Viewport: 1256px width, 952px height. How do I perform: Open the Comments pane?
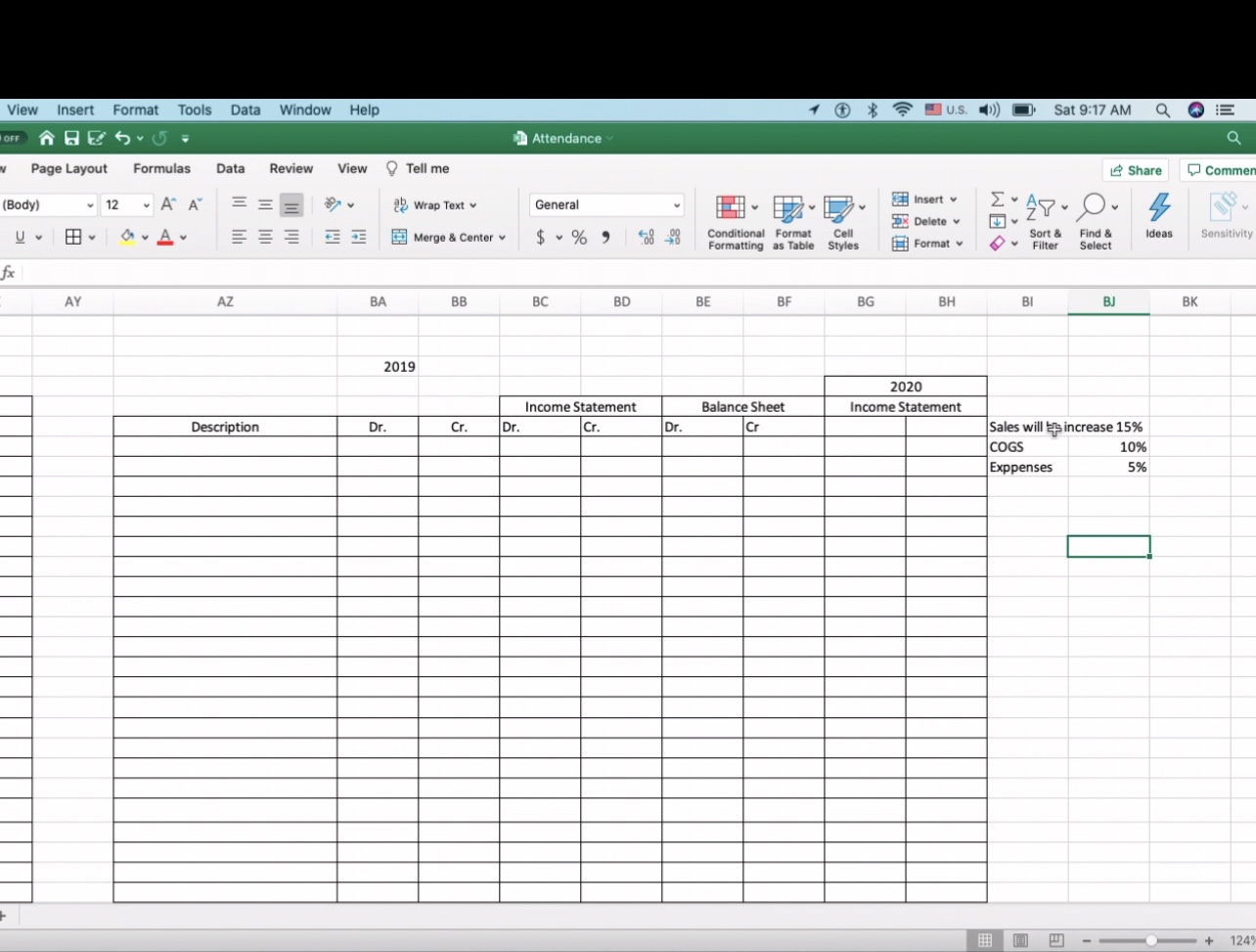tap(1219, 169)
